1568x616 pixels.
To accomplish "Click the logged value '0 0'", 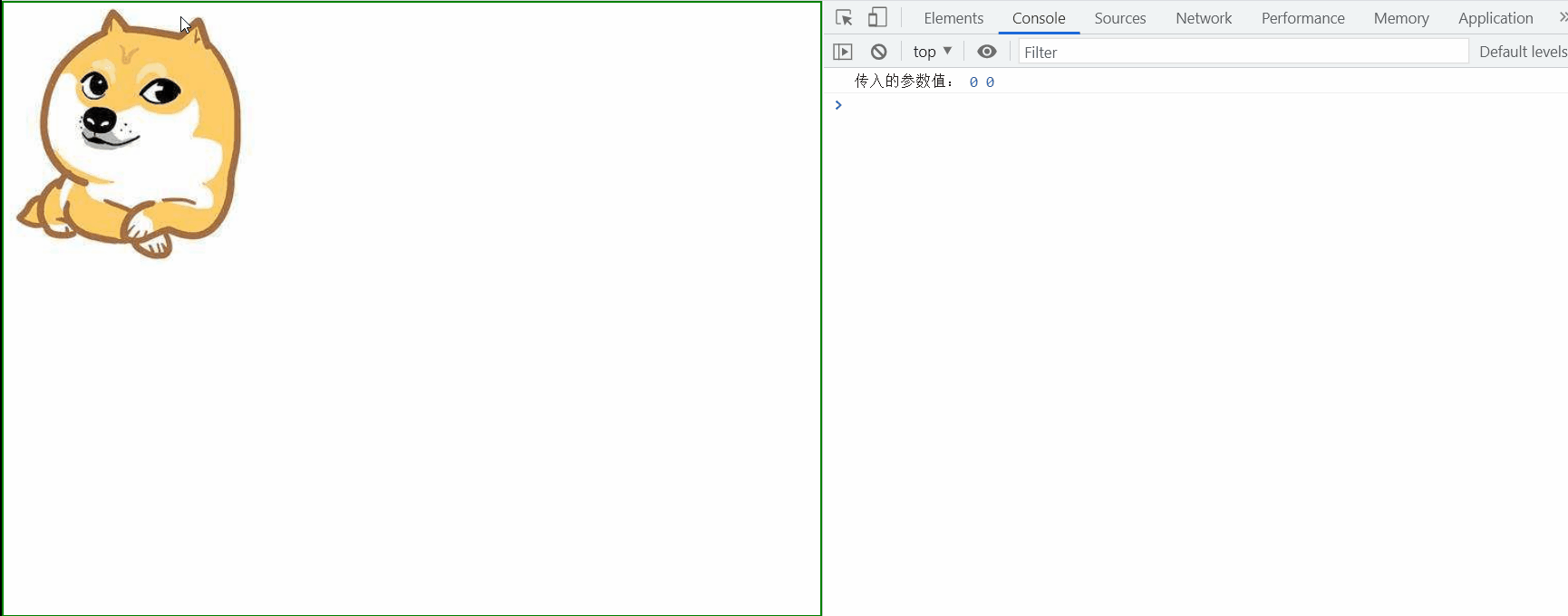I will tap(982, 82).
